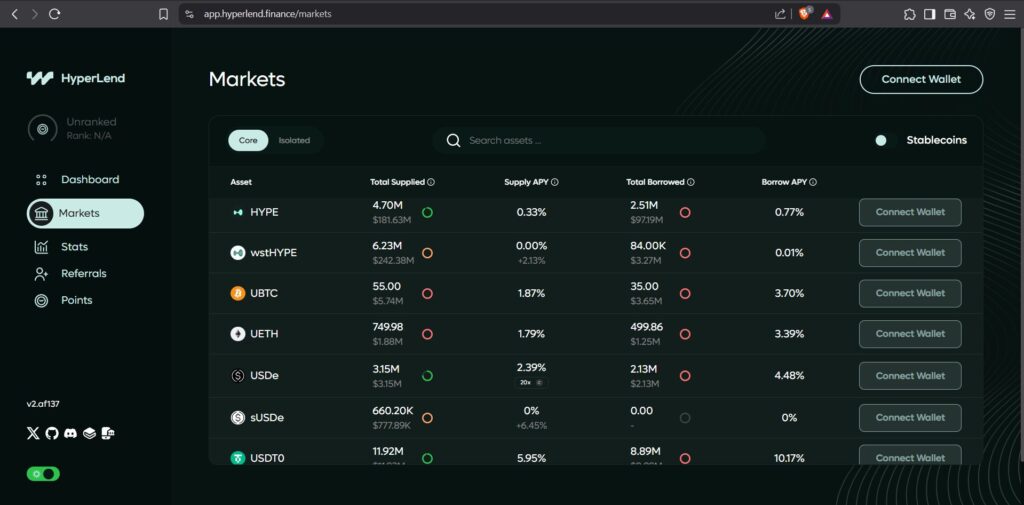The height and width of the screenshot is (505, 1024).
Task: Open Referrals in sidebar
Action: pyautogui.click(x=70, y=274)
